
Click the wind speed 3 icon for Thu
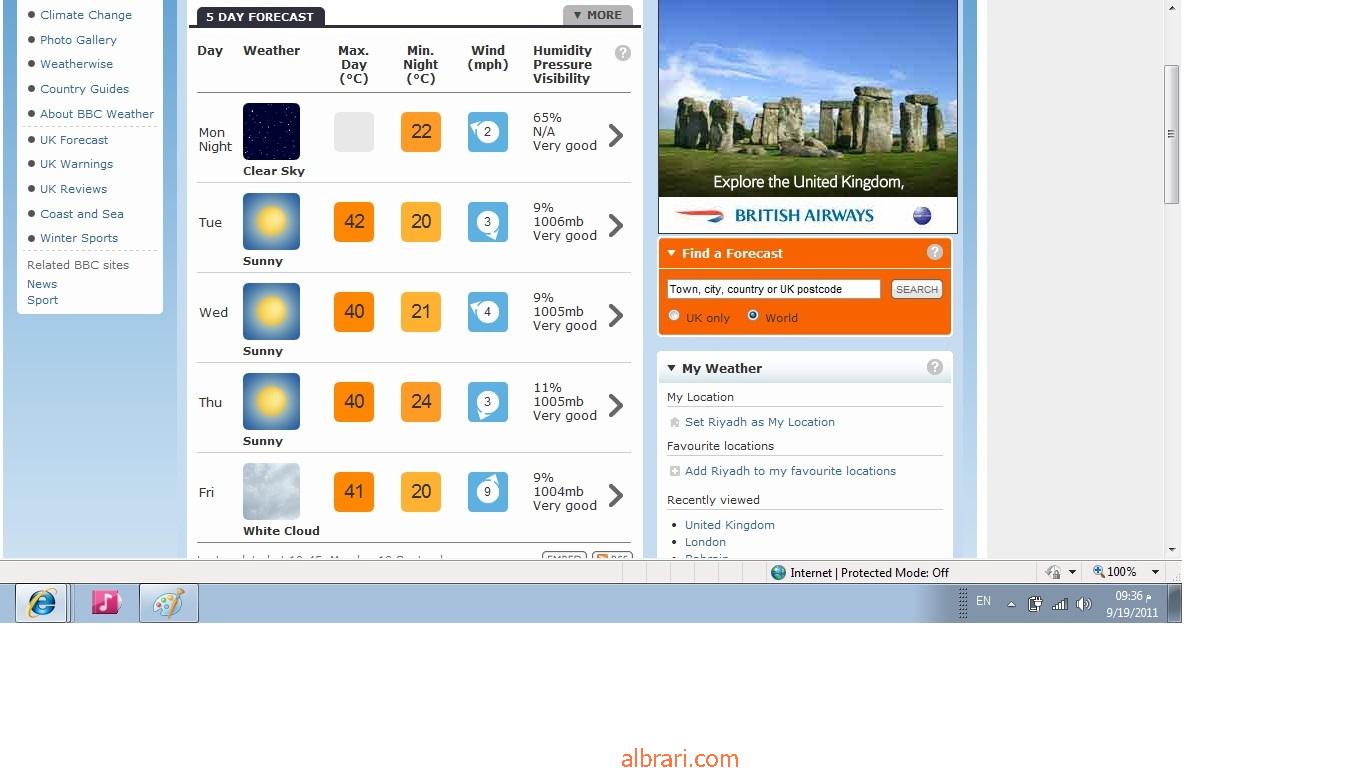(x=488, y=402)
